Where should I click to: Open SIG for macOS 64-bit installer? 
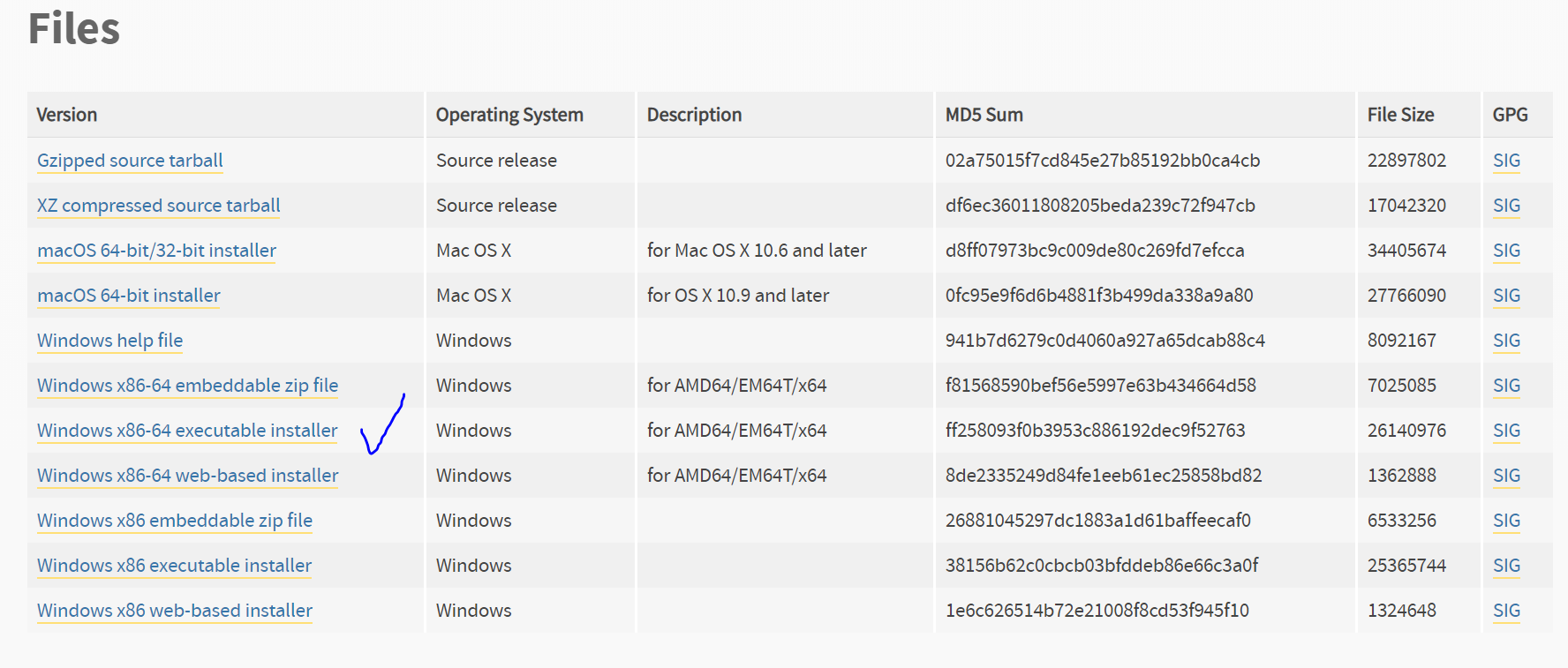[x=1506, y=296]
